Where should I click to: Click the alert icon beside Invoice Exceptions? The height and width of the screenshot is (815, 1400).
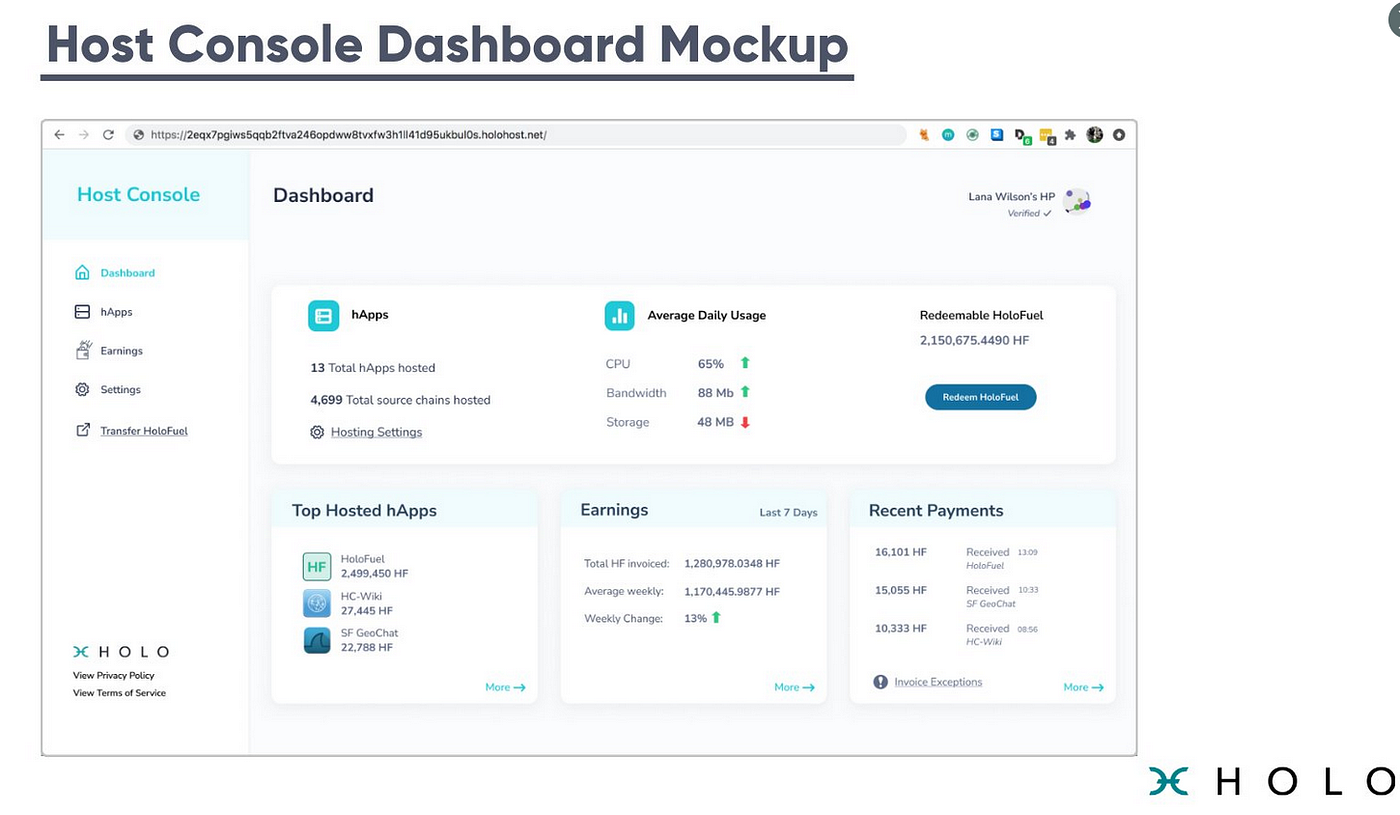click(x=880, y=682)
